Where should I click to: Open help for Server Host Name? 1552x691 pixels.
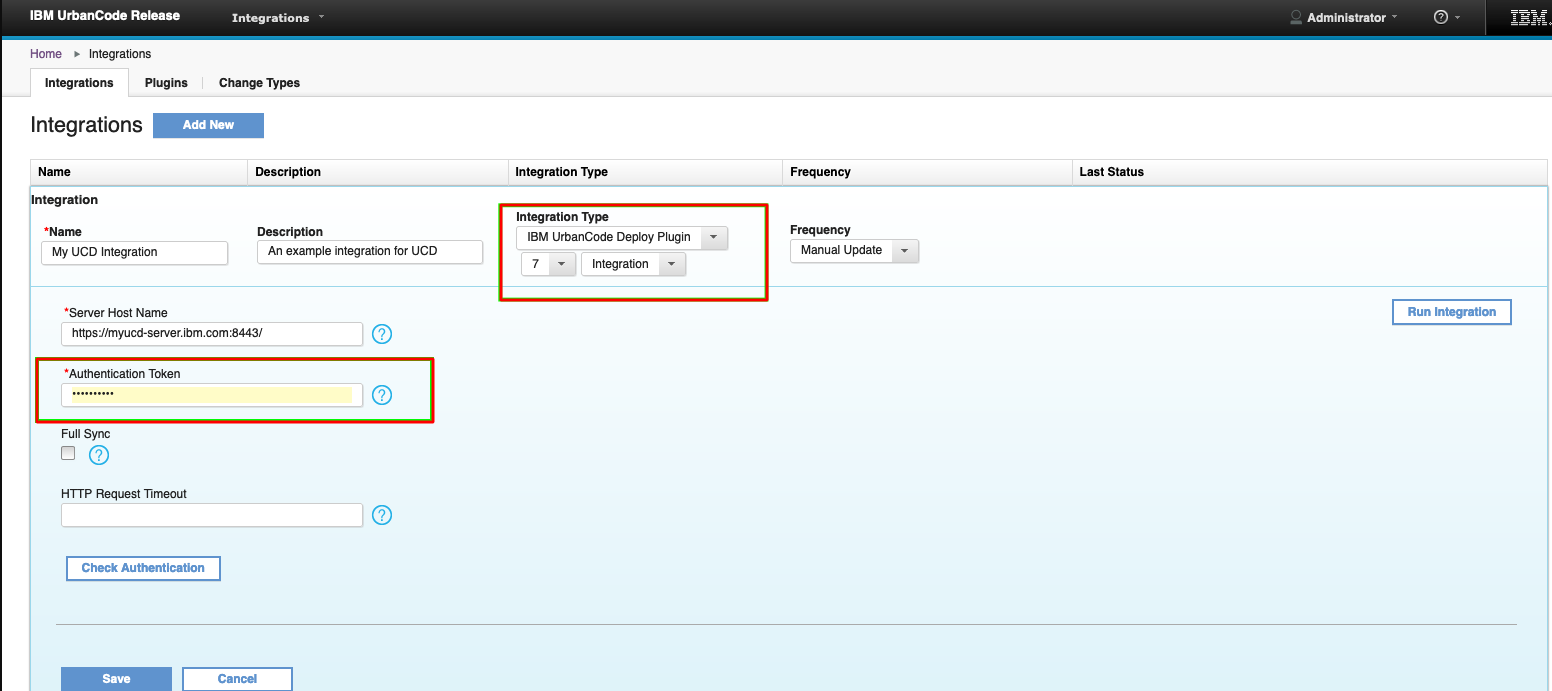[x=382, y=334]
